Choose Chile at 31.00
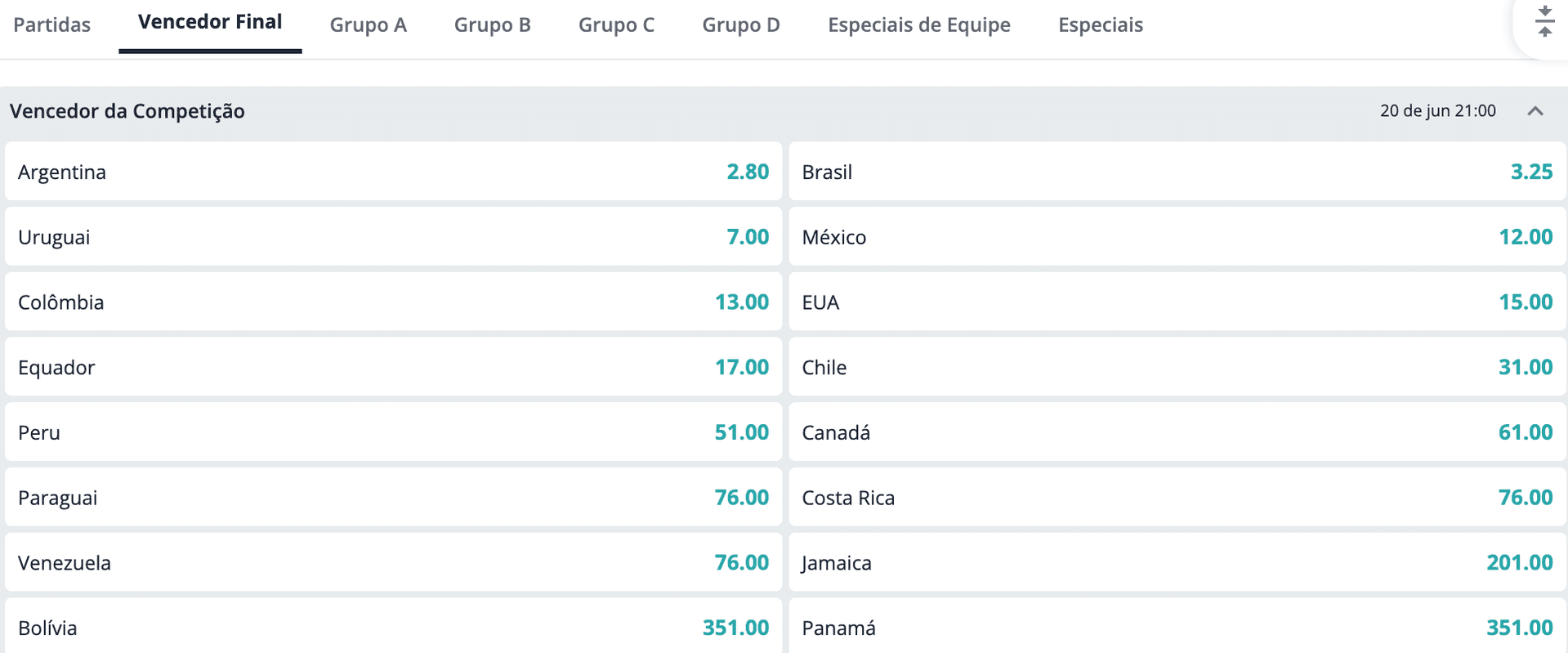The width and height of the screenshot is (1568, 653). pos(1177,367)
